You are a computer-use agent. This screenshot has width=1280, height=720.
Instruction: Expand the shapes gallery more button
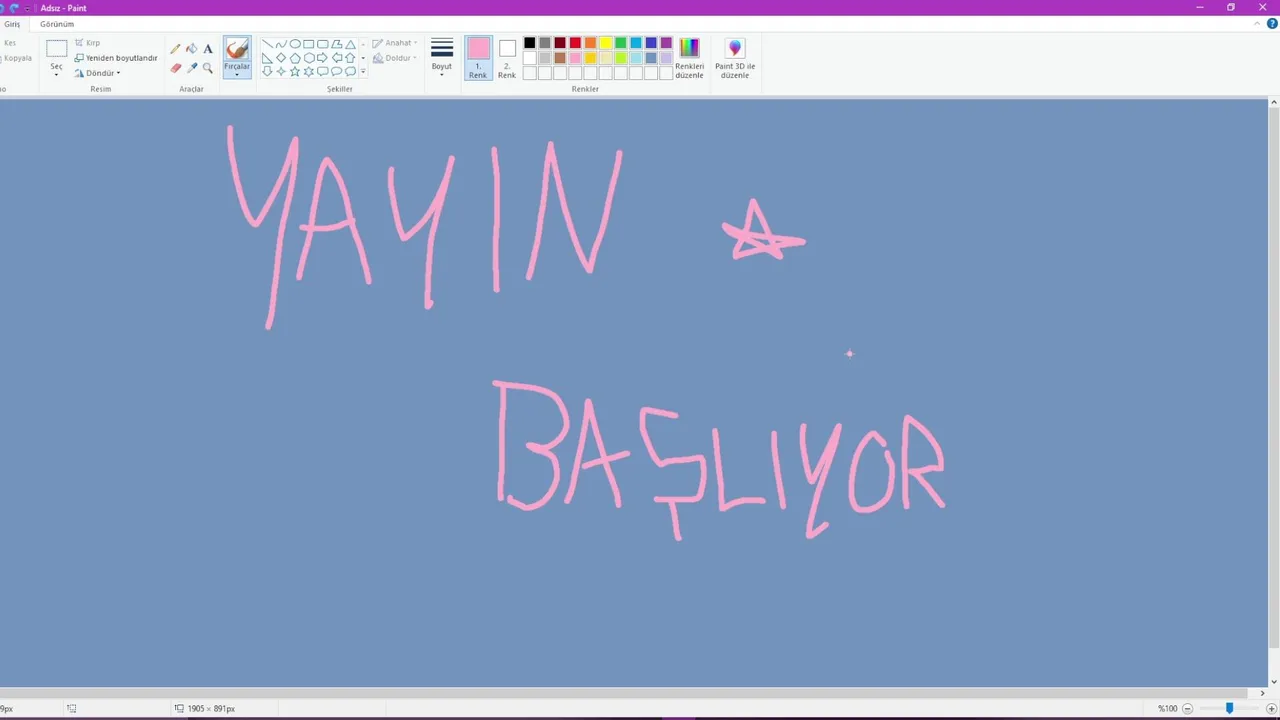(363, 71)
